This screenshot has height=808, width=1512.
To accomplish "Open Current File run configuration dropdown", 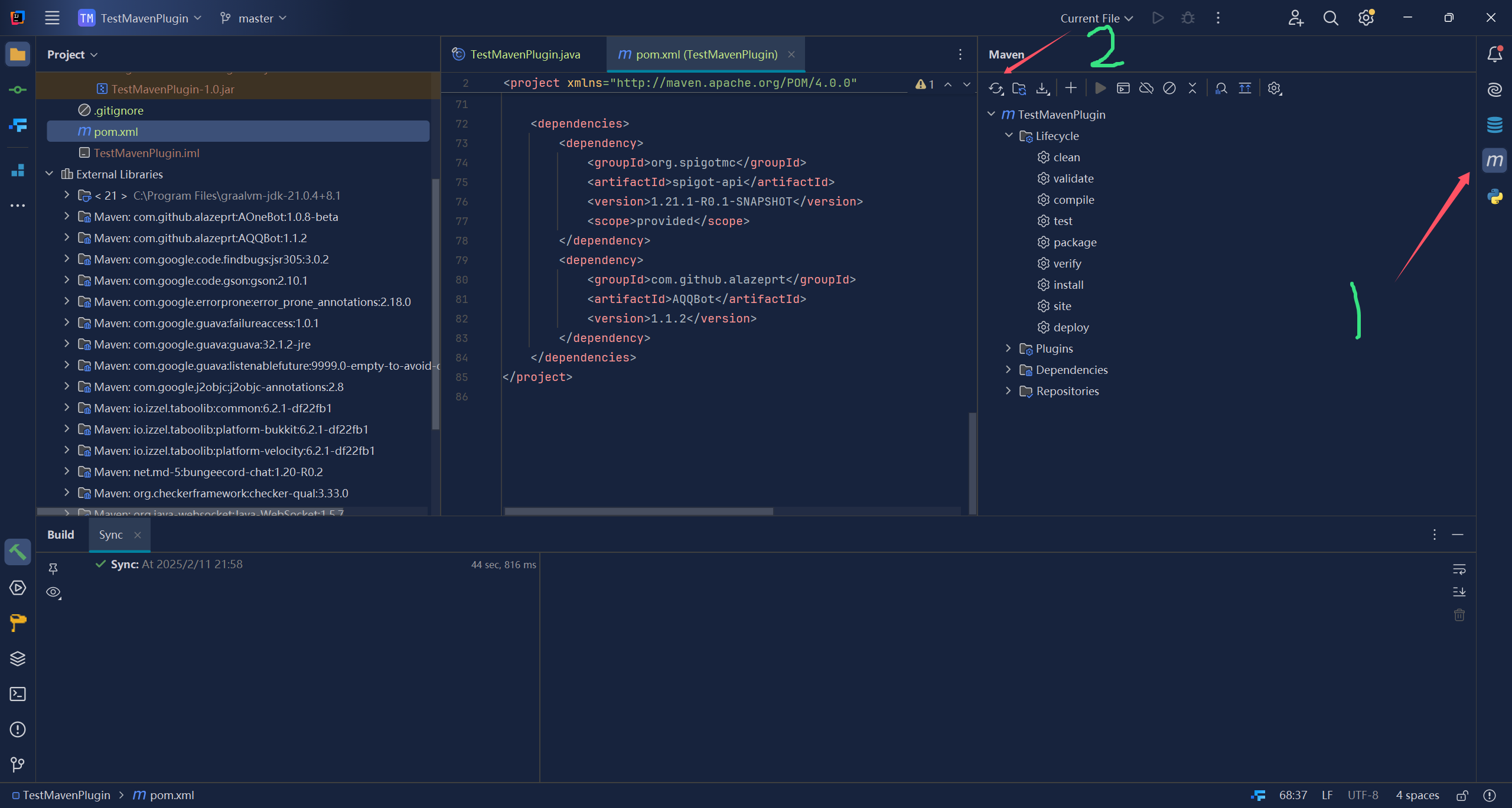I will tap(1096, 18).
